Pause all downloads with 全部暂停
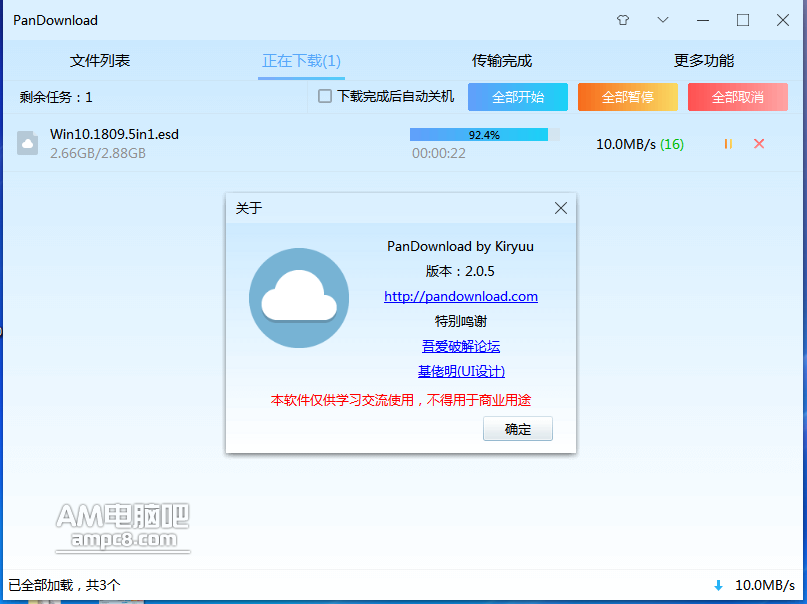Screen dimensions: 807x604 (628, 97)
